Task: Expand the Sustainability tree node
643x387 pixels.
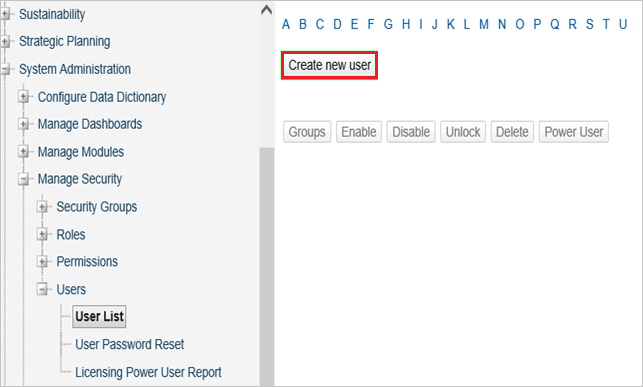Action: click(5, 14)
